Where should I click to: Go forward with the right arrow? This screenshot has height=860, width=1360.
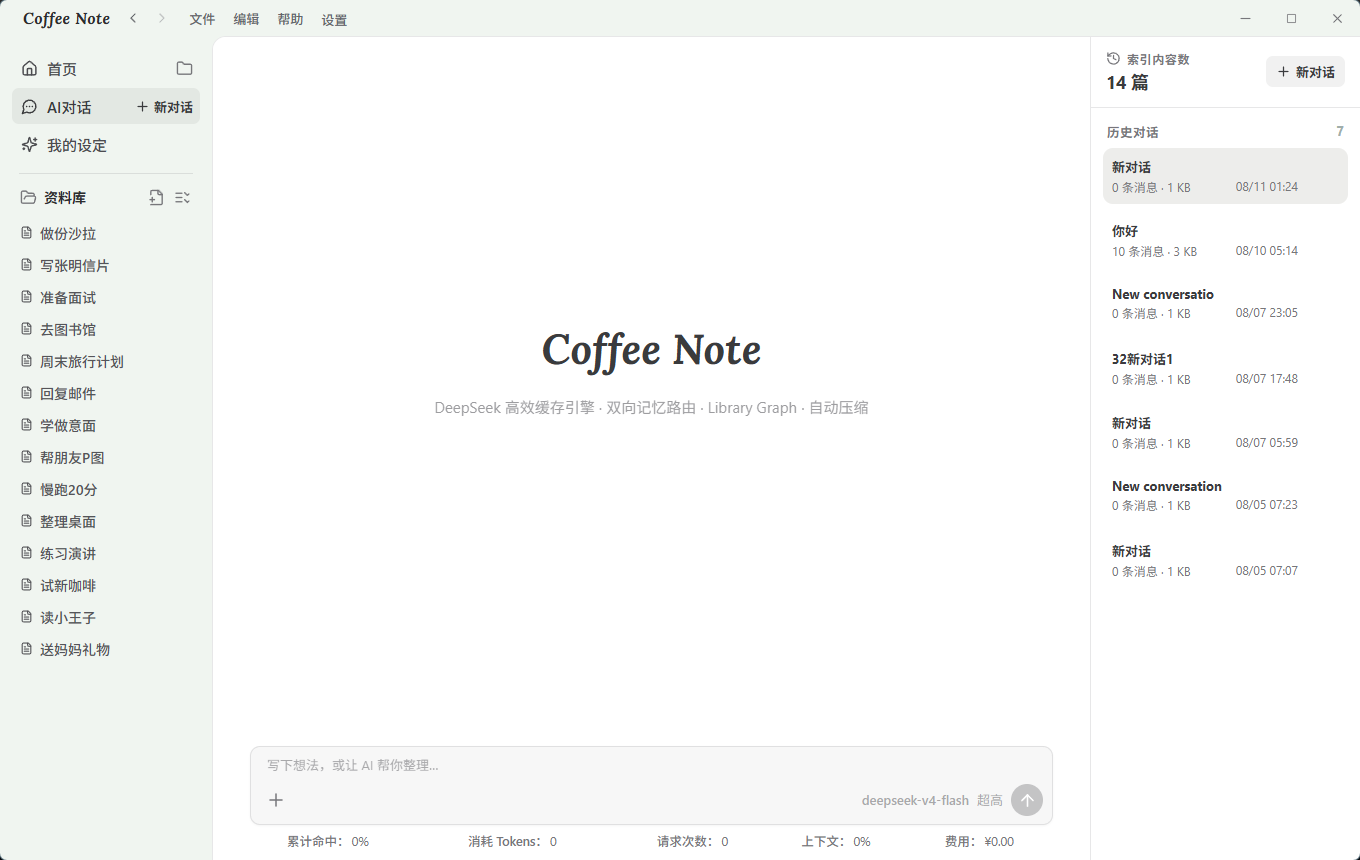click(x=162, y=18)
